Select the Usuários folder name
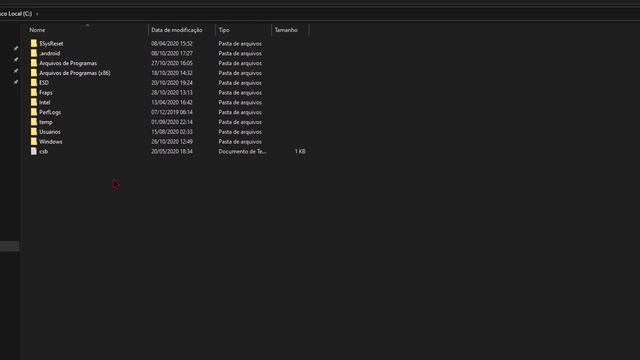The image size is (640, 360). 50,131
